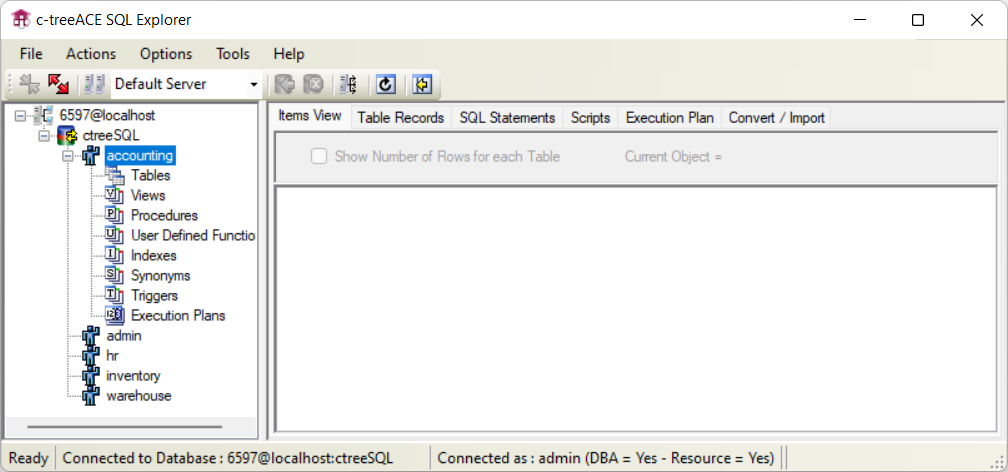This screenshot has width=1008, height=472.
Task: Click the Triggers node icon
Action: click(x=114, y=295)
